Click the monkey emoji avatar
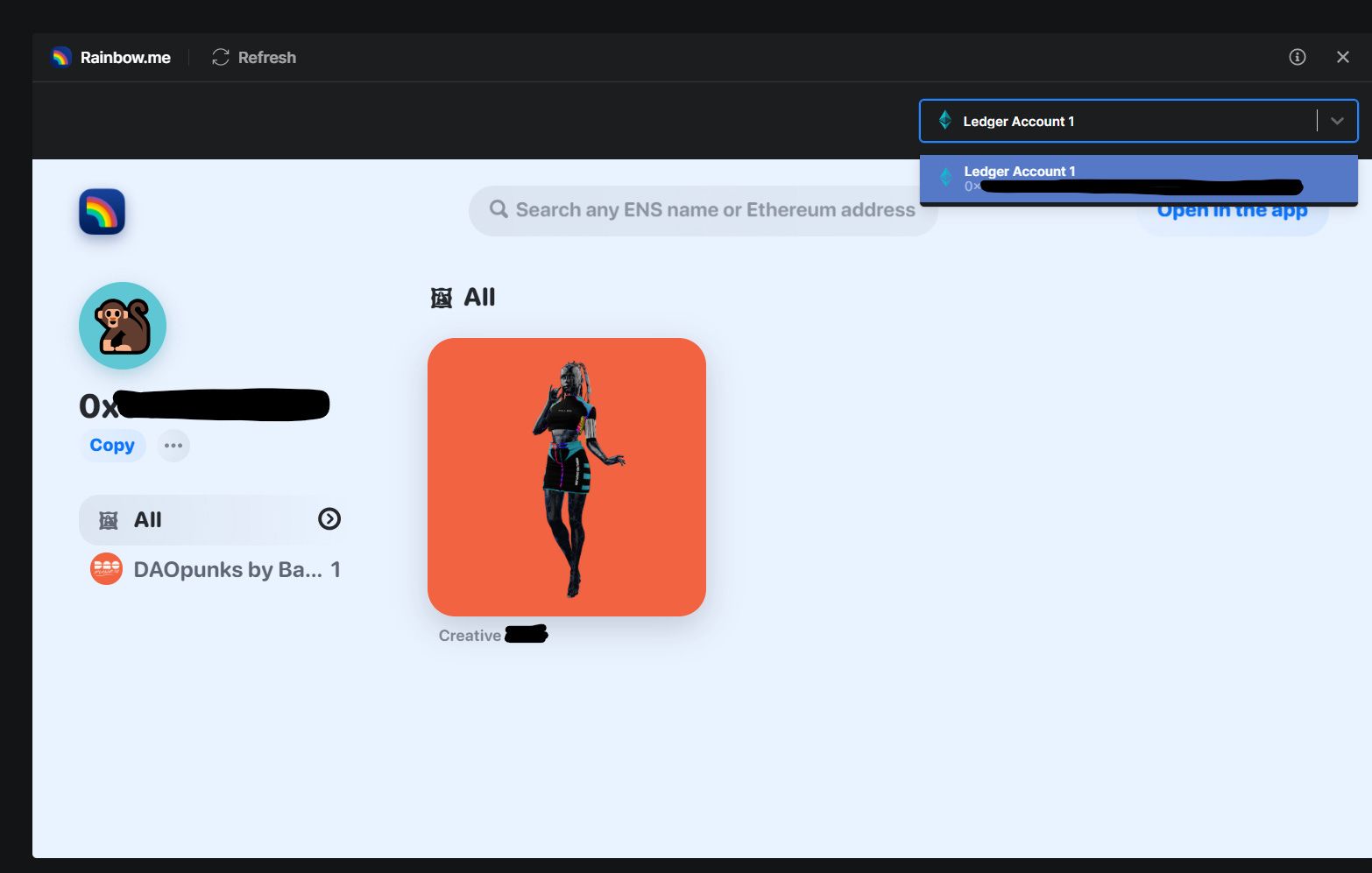 pyautogui.click(x=123, y=326)
